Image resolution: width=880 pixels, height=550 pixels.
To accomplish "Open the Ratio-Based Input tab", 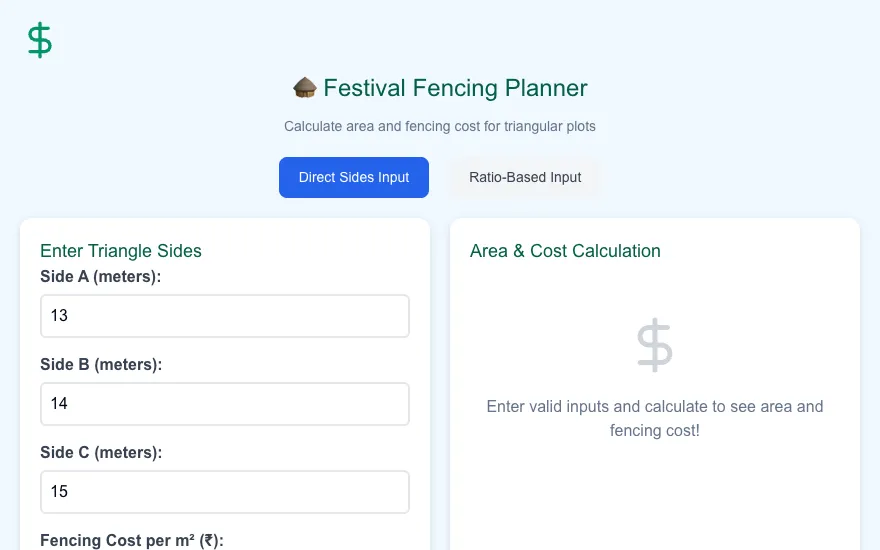I will [x=525, y=177].
